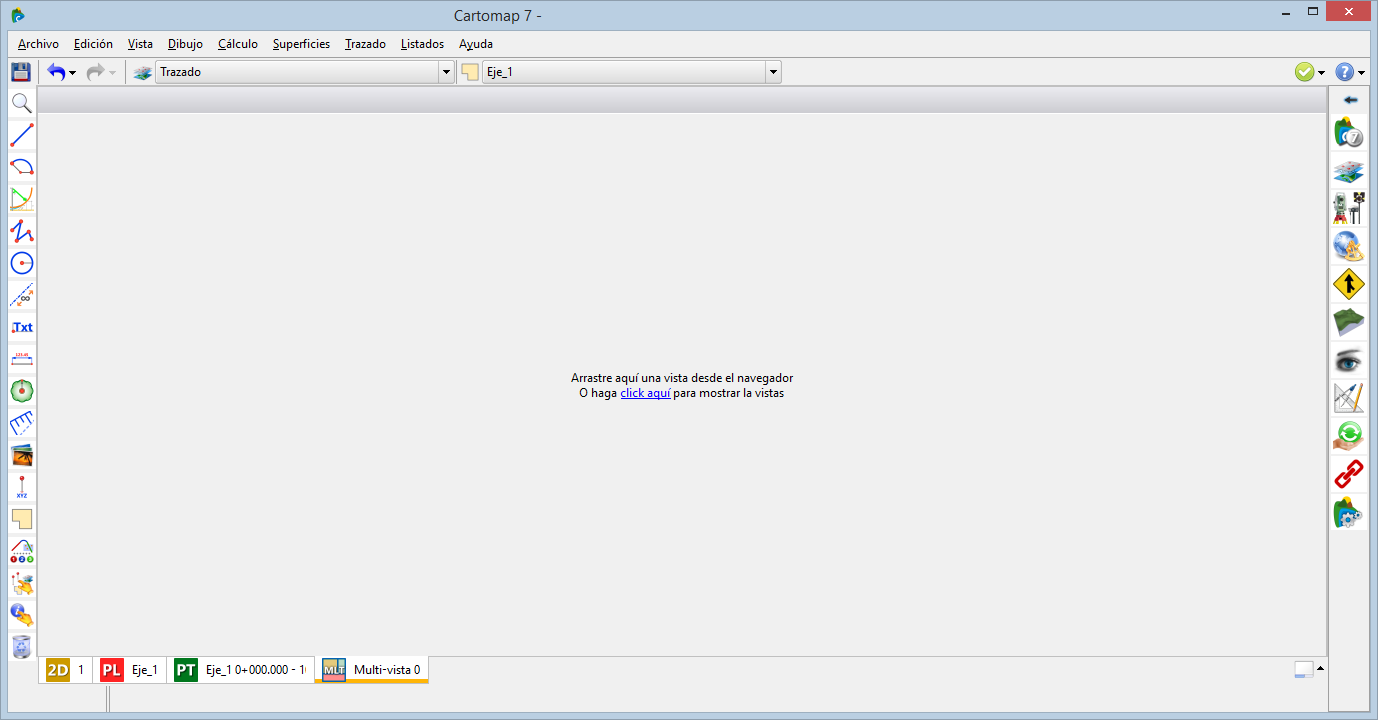
Task: Select the hand pointing at points tool
Action: pyautogui.click(x=21, y=583)
